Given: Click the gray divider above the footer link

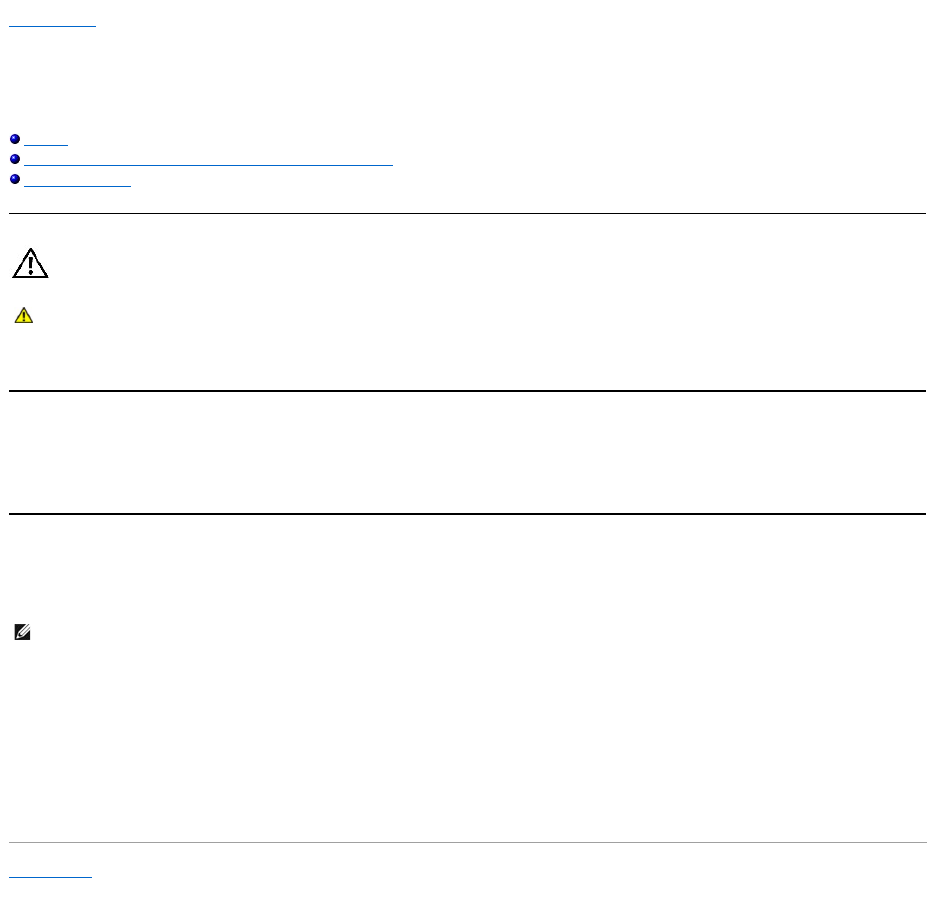Looking at the screenshot, I should (468, 843).
